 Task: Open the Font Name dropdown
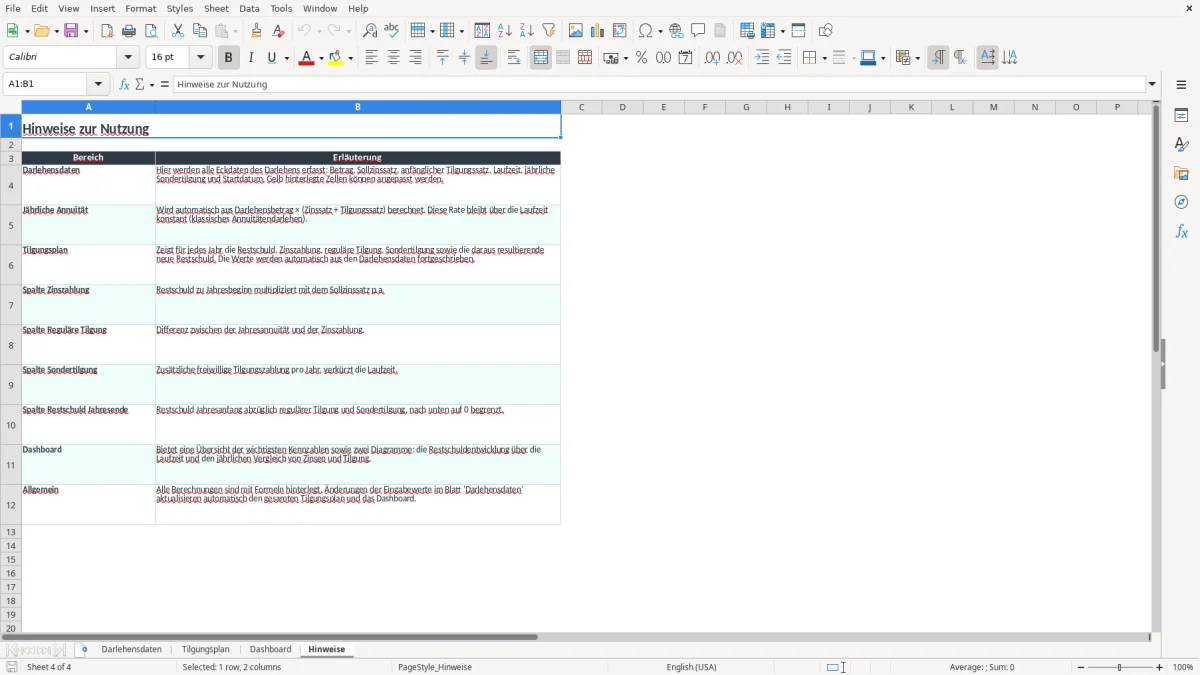click(x=128, y=58)
